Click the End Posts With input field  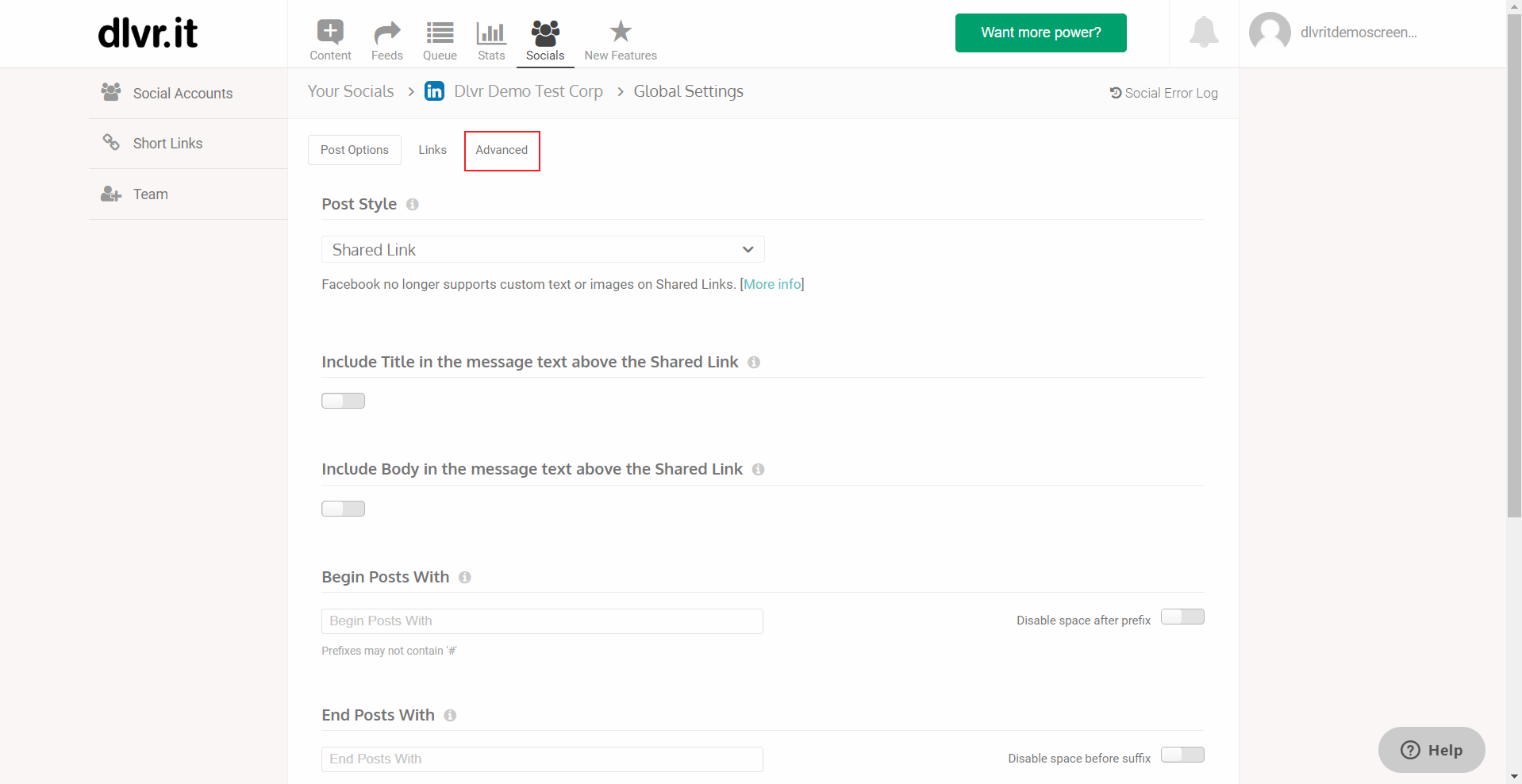542,759
